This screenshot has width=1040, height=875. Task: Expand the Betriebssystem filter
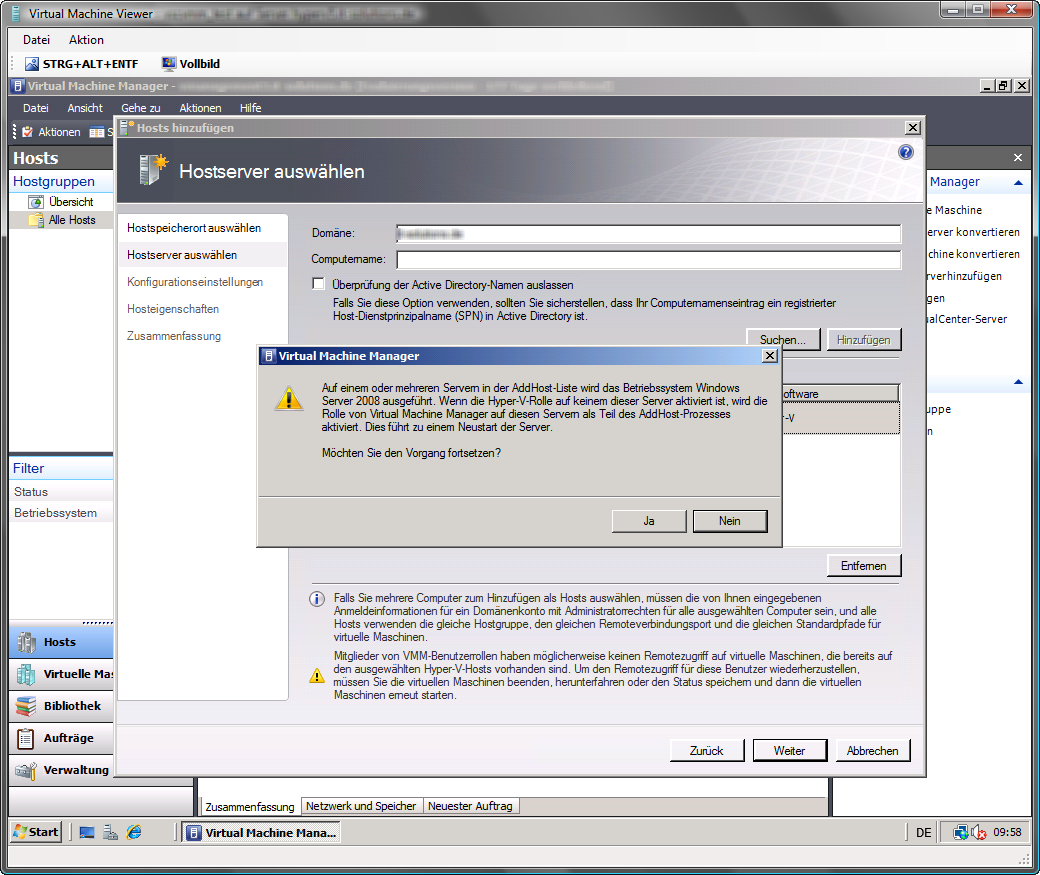pyautogui.click(x=56, y=513)
